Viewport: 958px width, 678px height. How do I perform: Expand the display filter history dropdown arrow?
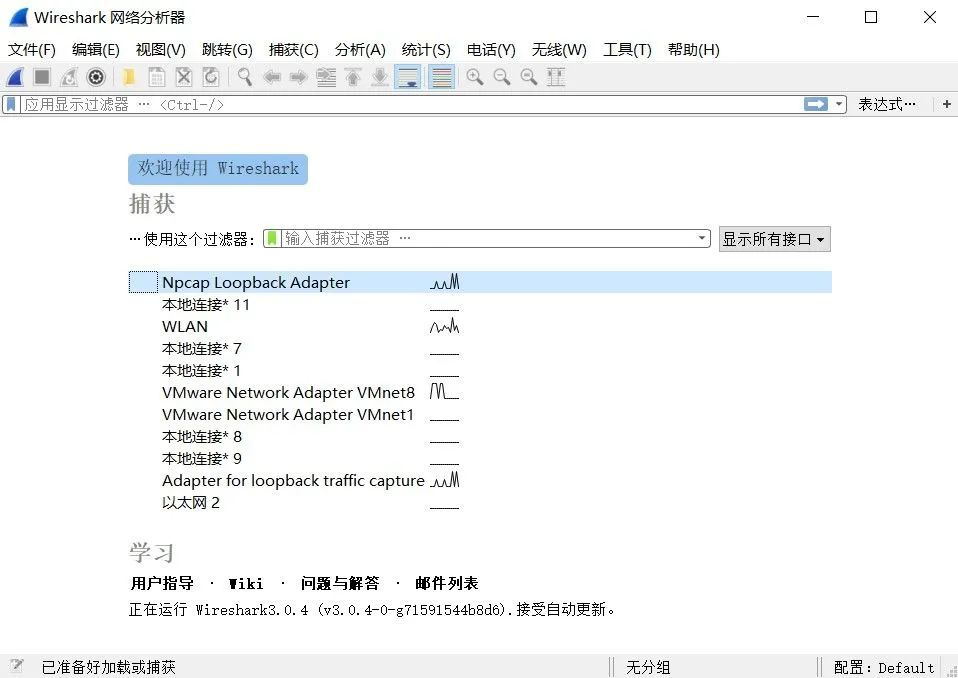tap(839, 104)
